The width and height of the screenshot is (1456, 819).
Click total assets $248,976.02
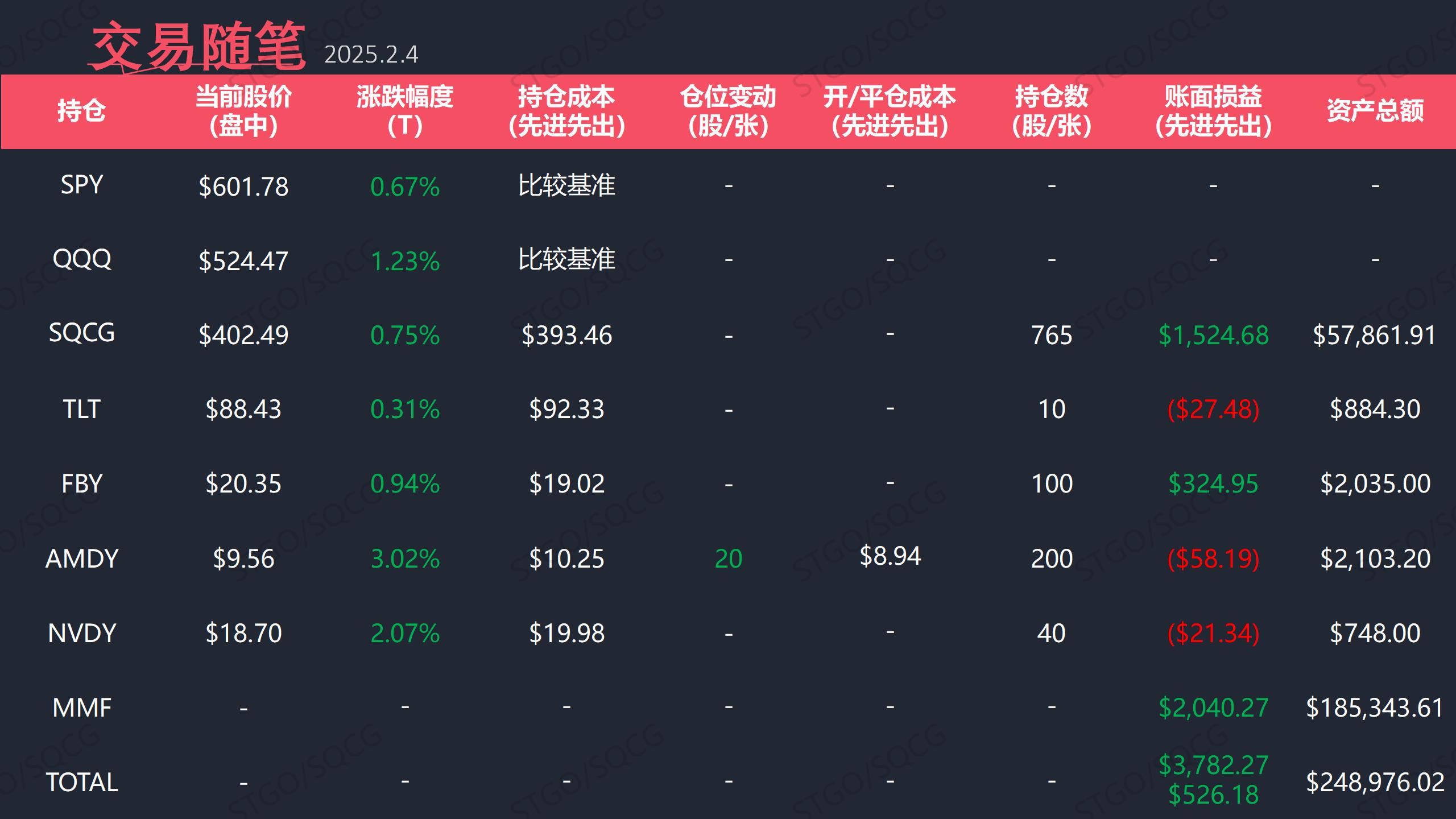[x=1375, y=783]
